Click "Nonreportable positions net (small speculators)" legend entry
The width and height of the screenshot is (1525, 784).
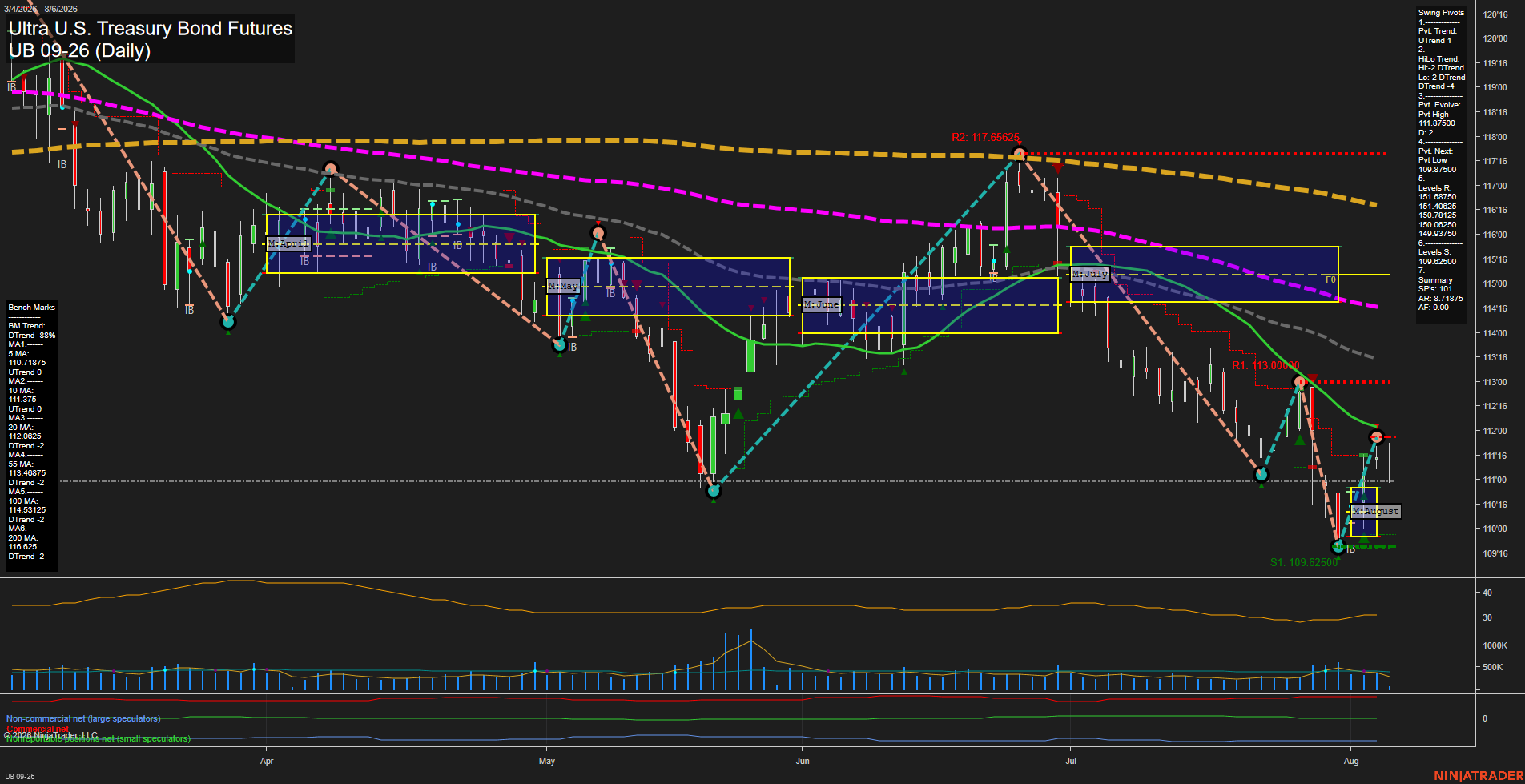pyautogui.click(x=99, y=738)
